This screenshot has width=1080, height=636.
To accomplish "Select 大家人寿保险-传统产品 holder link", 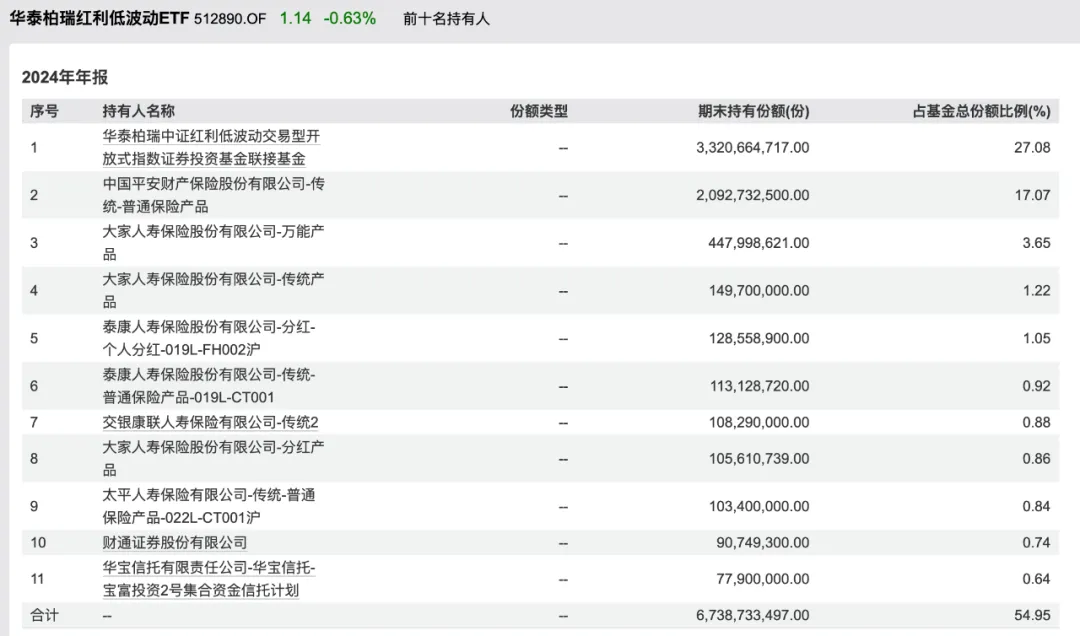I will point(213,291).
